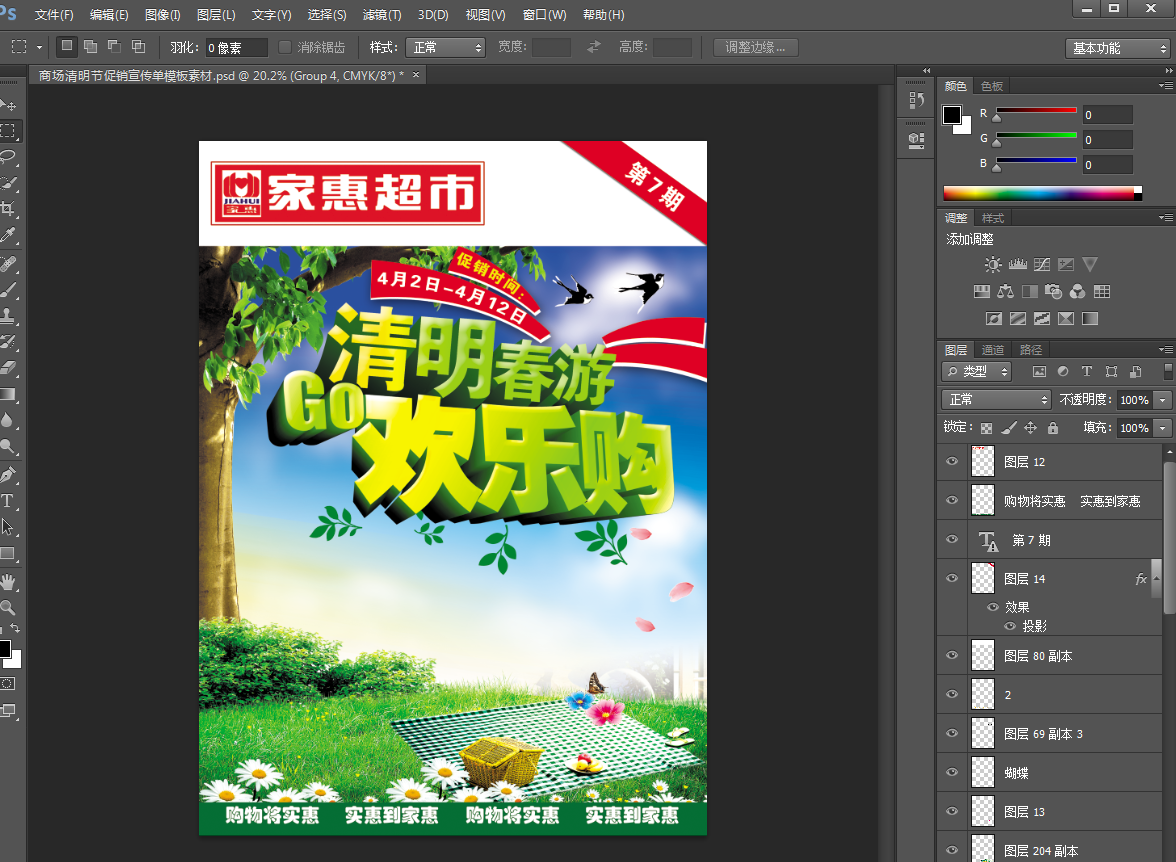Click Brightness/Contrast adjustment icon
The image size is (1176, 862).
[x=993, y=264]
